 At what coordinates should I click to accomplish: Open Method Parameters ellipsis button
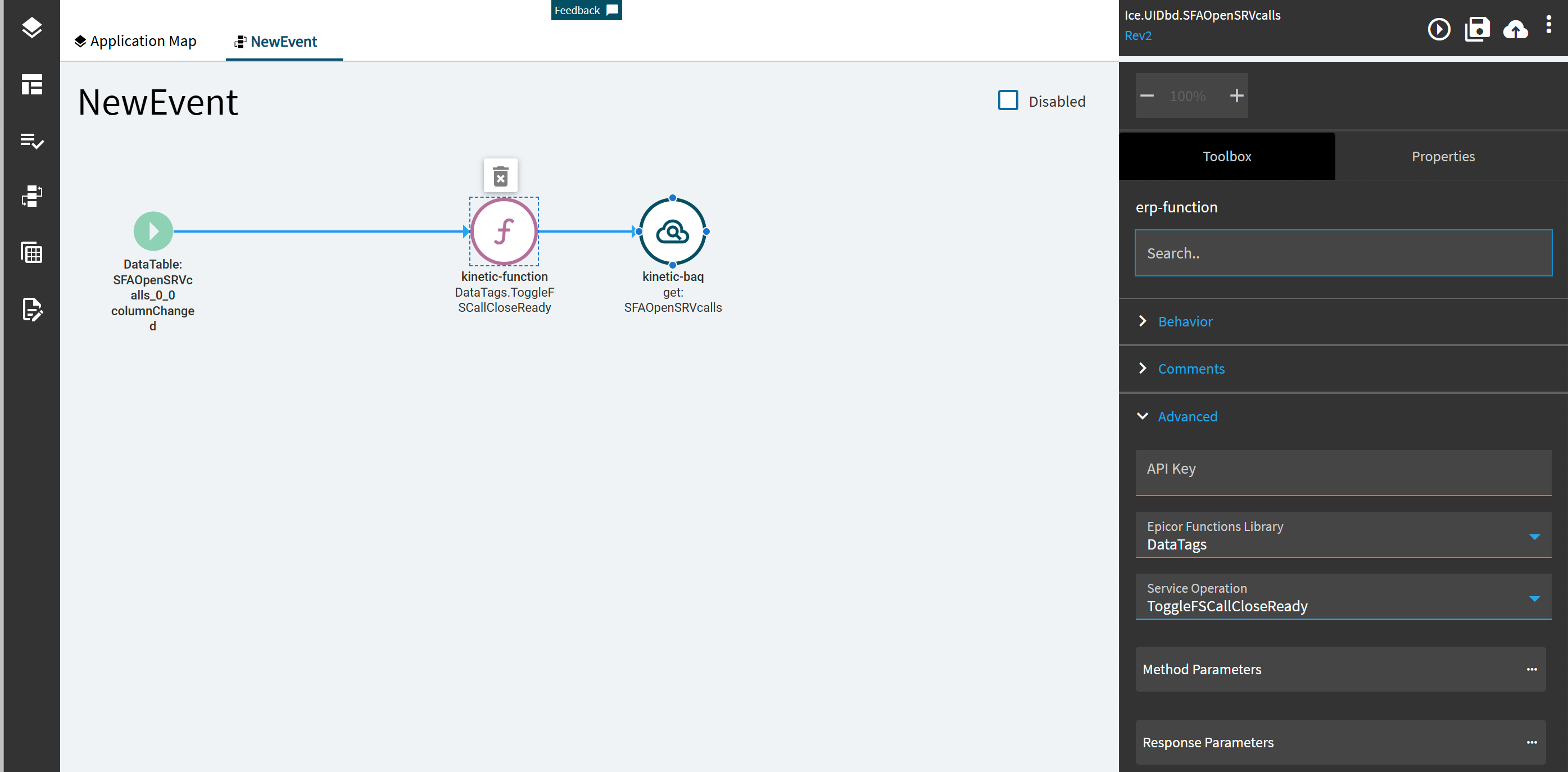pyautogui.click(x=1531, y=669)
